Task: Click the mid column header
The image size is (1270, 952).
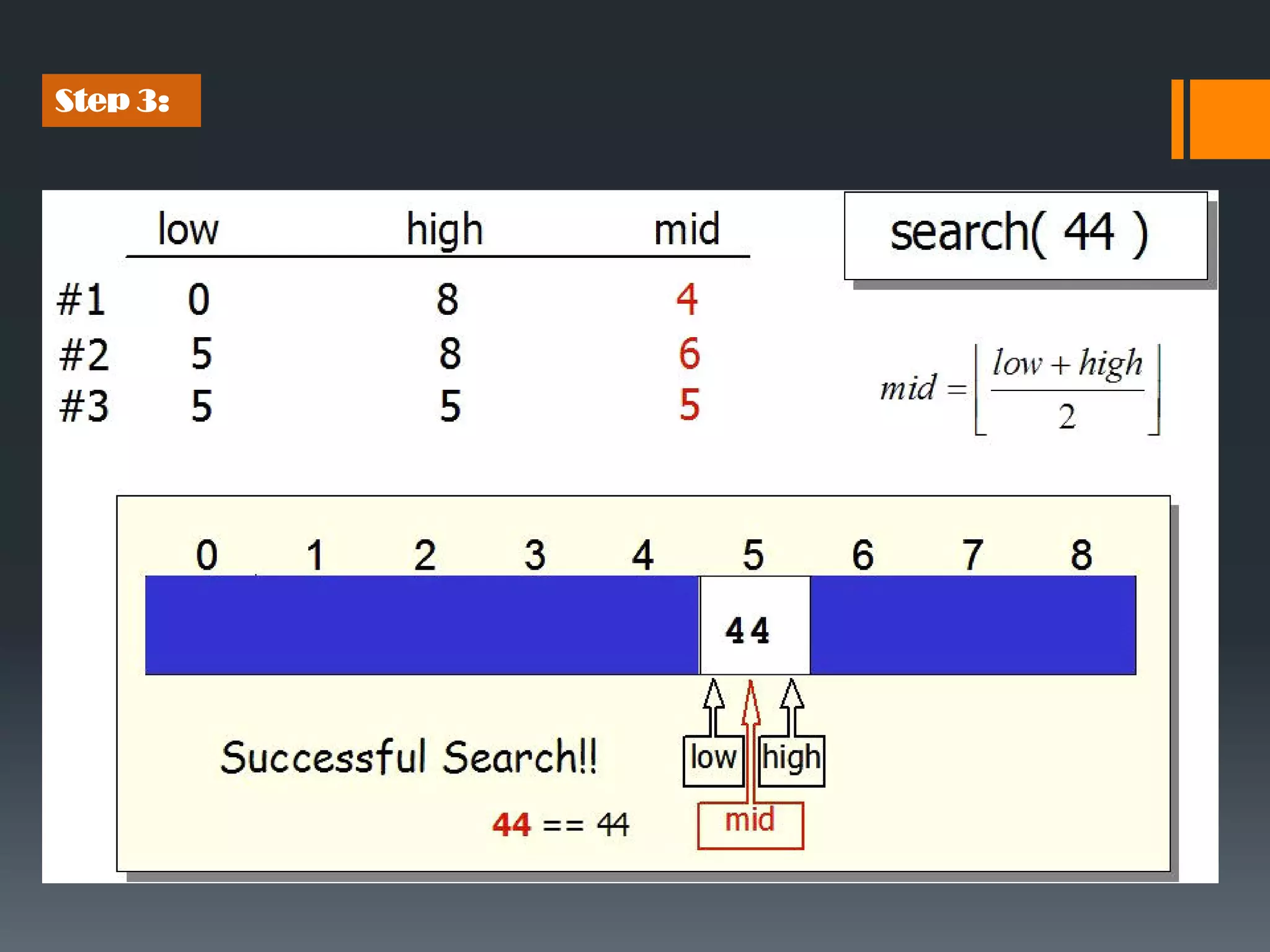Action: 686,229
